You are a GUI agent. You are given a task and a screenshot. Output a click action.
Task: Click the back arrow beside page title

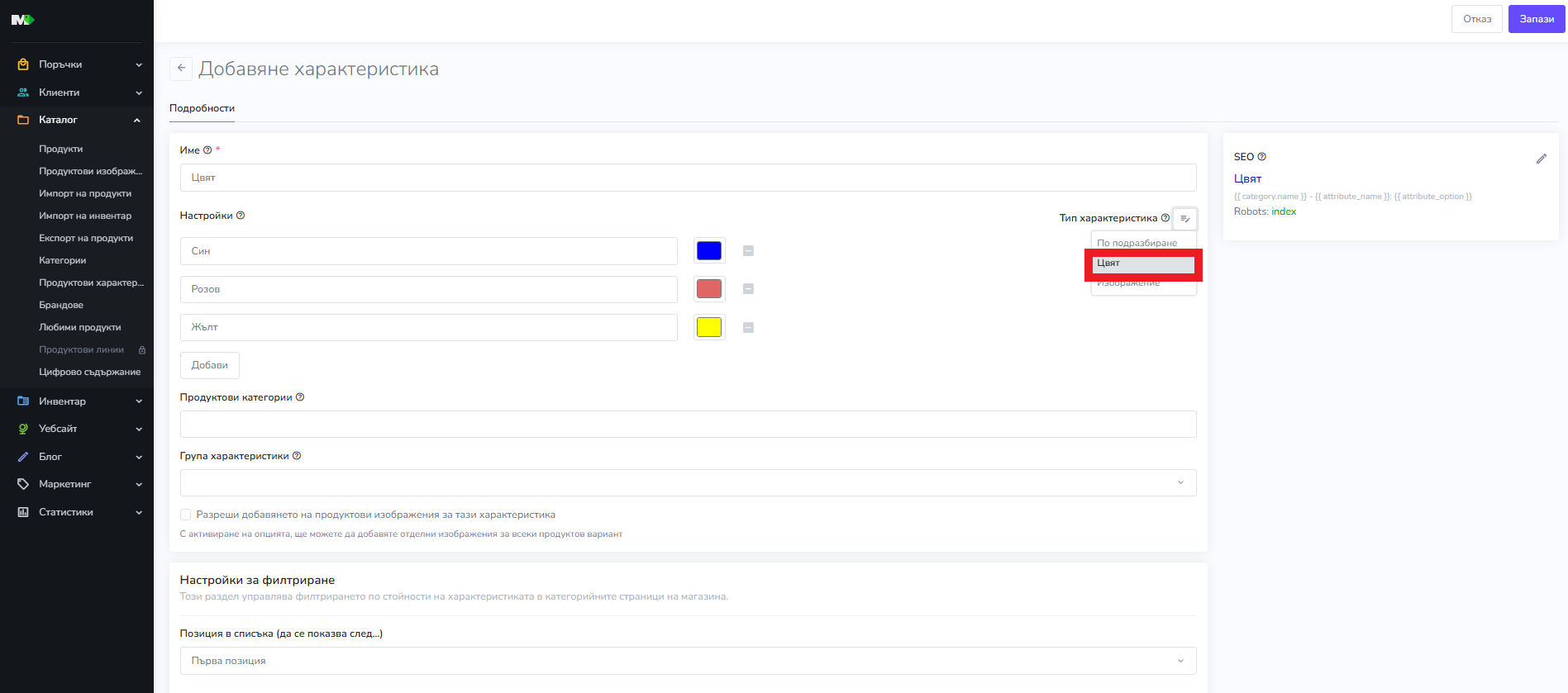pyautogui.click(x=181, y=69)
